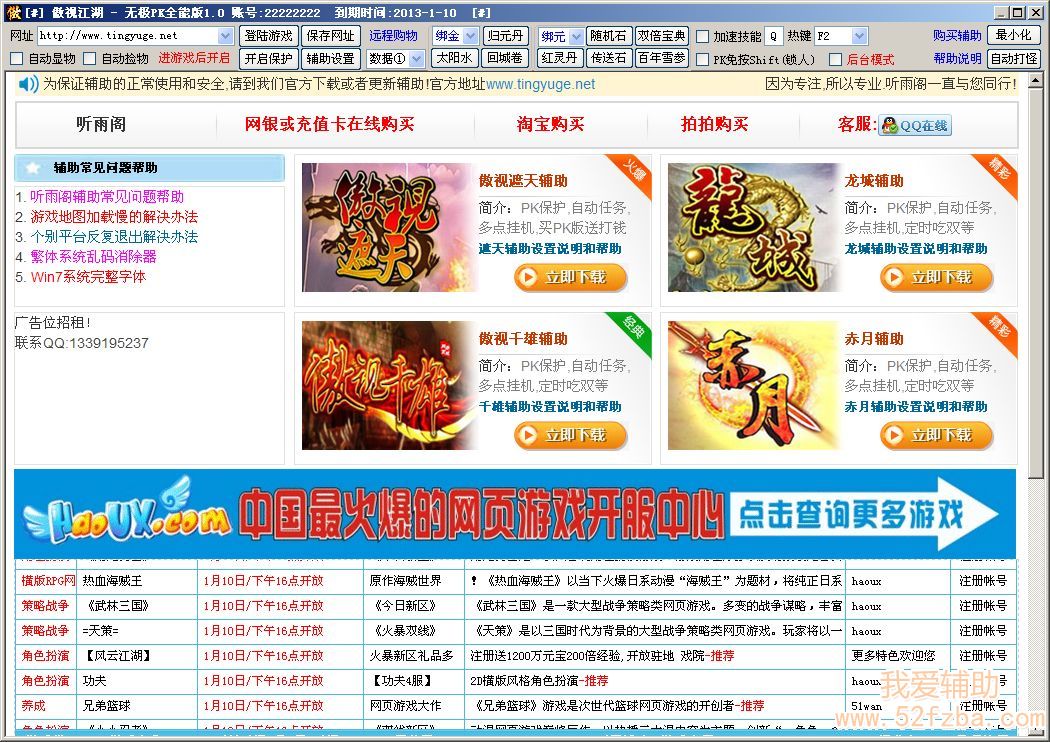Open the 傲视千雄 game thumbnail

[x=386, y=385]
